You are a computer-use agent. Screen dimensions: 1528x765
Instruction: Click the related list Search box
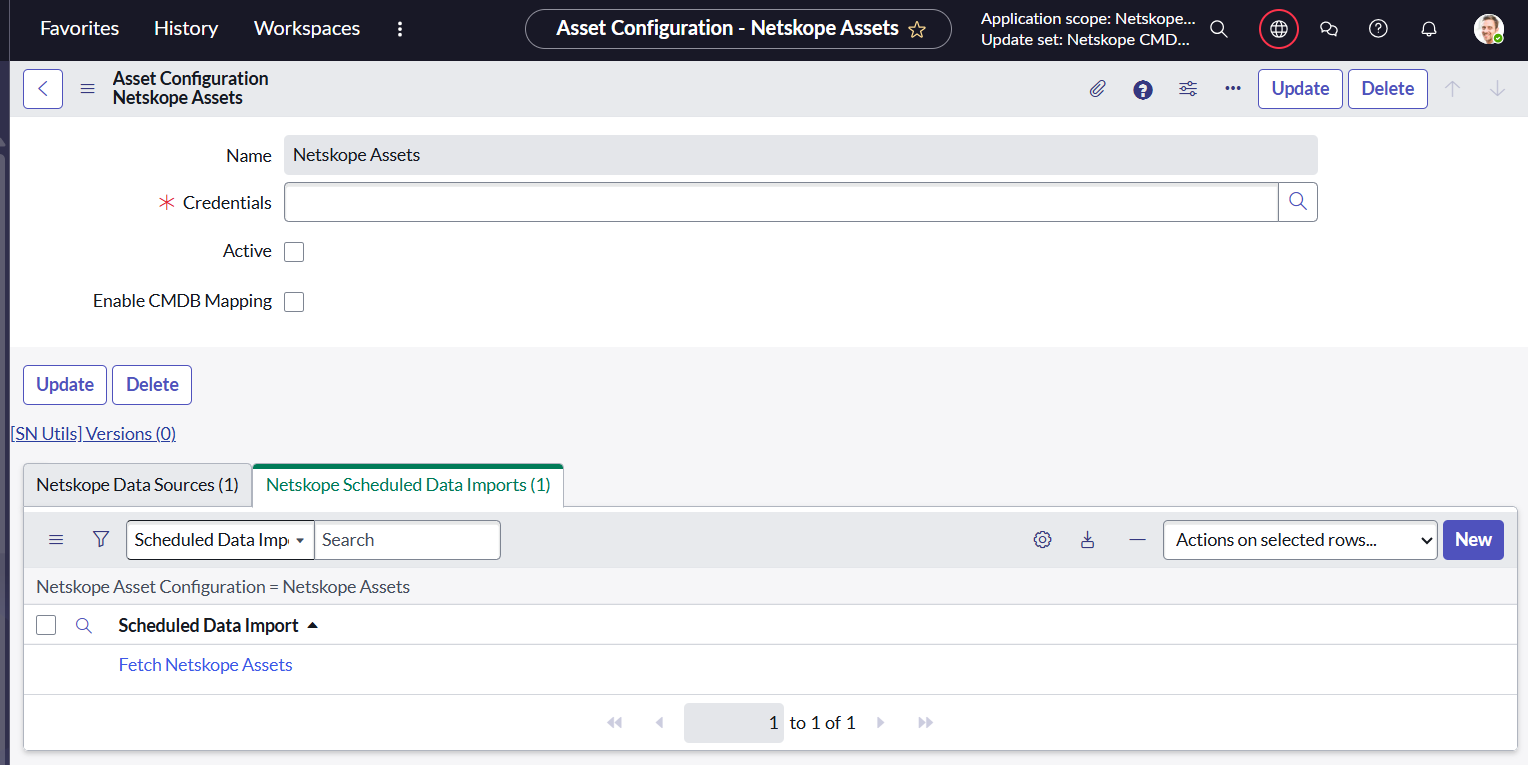click(407, 540)
